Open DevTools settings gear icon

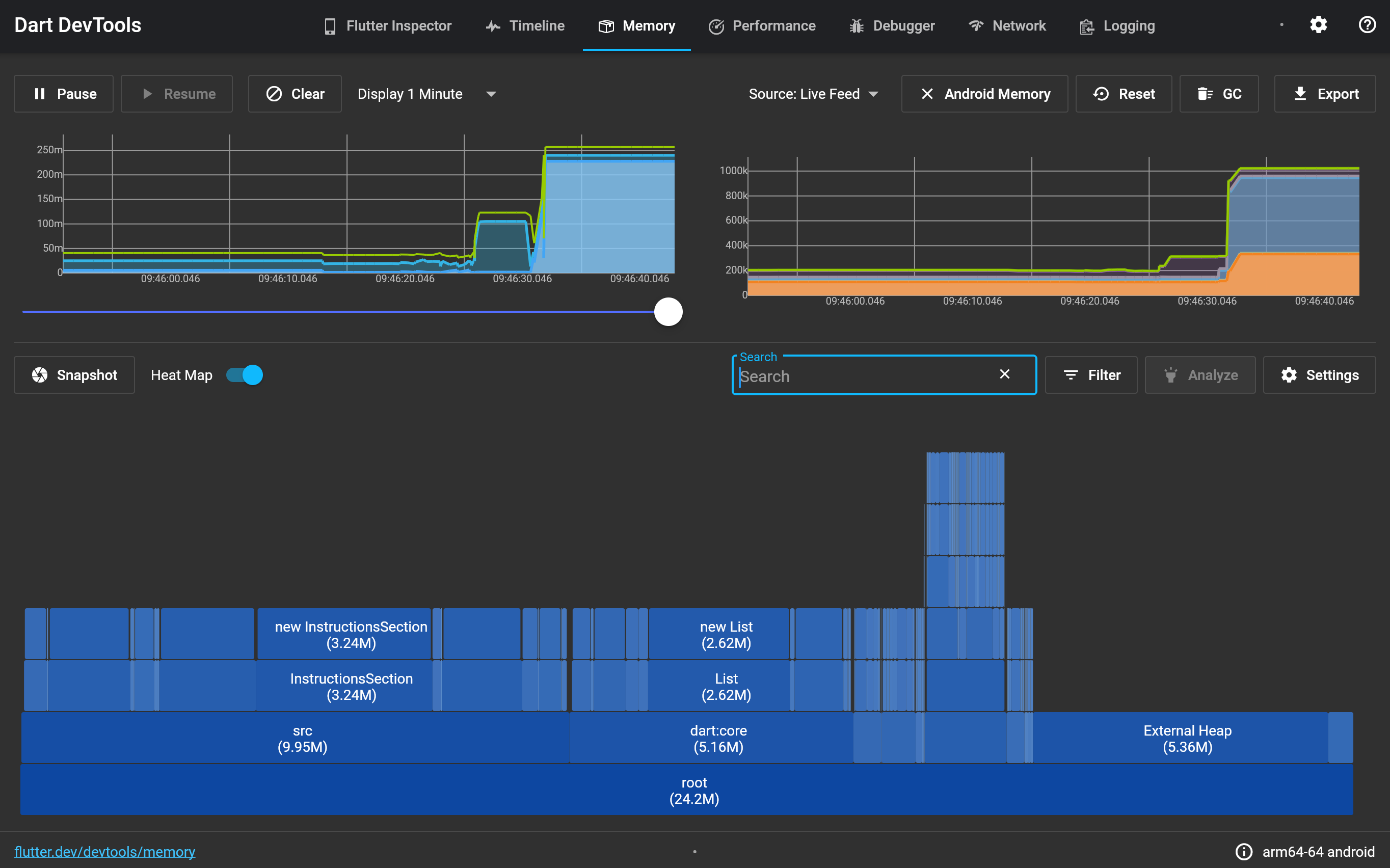(x=1318, y=25)
